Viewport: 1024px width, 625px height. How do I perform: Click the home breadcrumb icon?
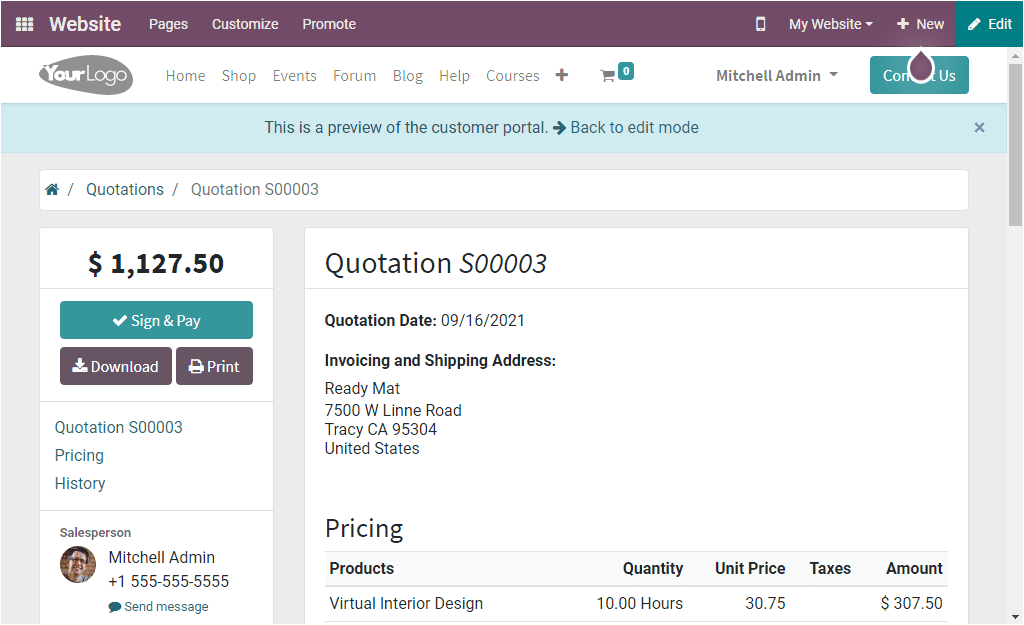pyautogui.click(x=52, y=188)
